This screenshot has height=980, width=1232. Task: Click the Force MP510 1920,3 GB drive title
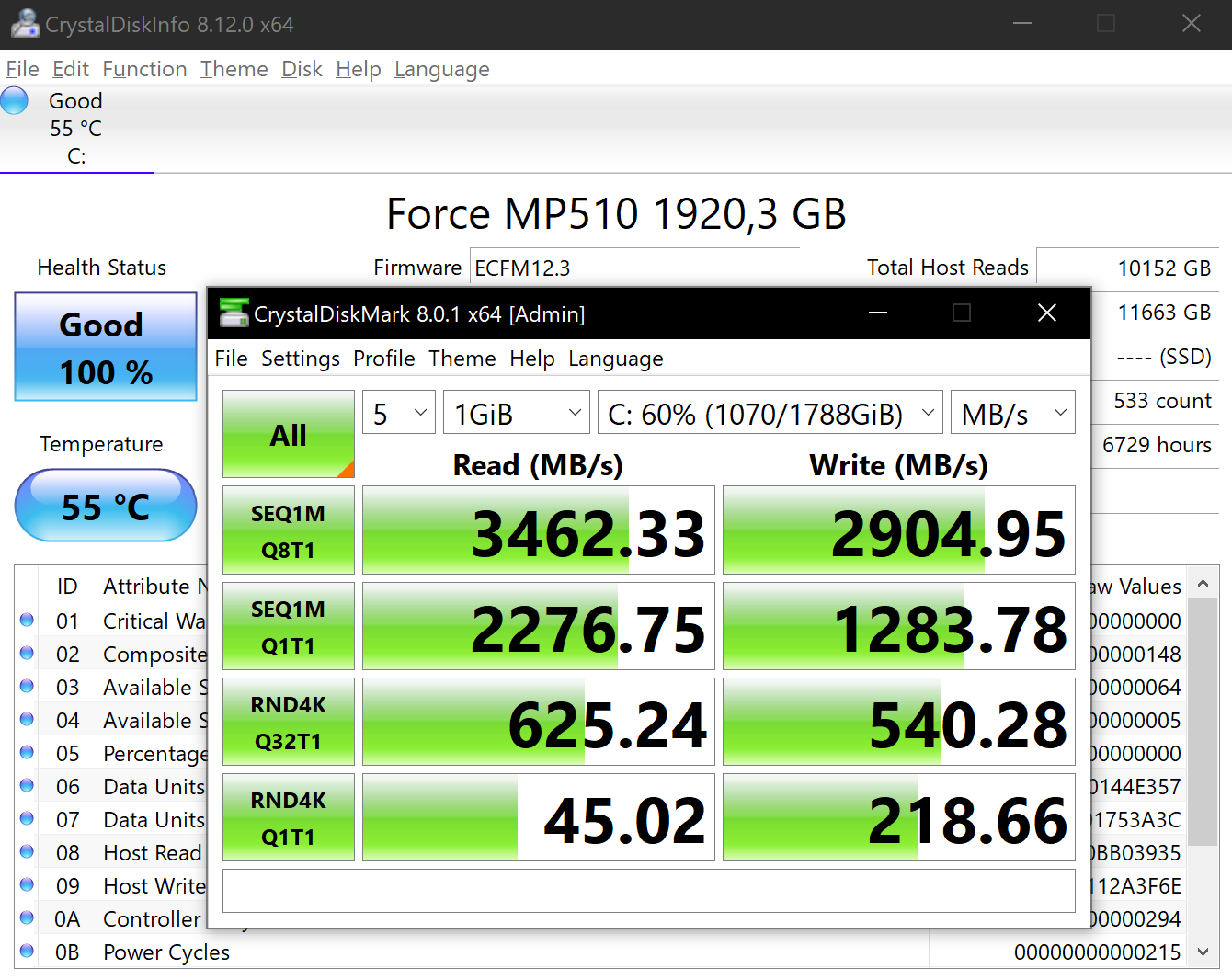[x=616, y=214]
